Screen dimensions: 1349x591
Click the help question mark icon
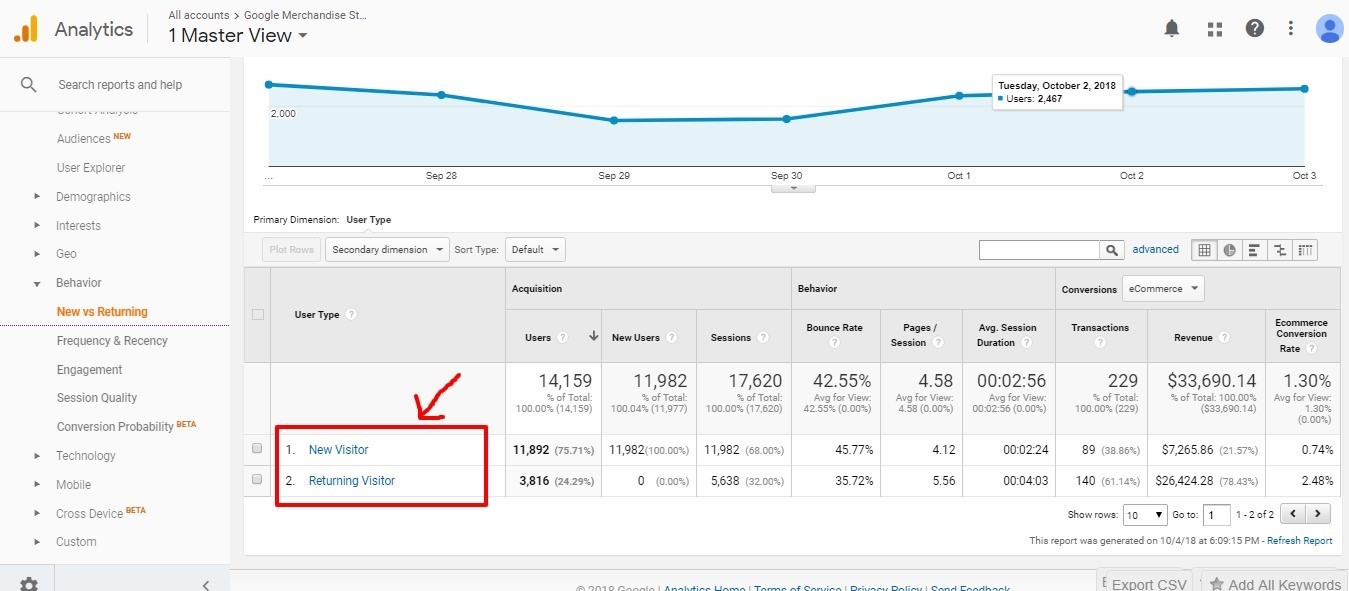[1254, 29]
